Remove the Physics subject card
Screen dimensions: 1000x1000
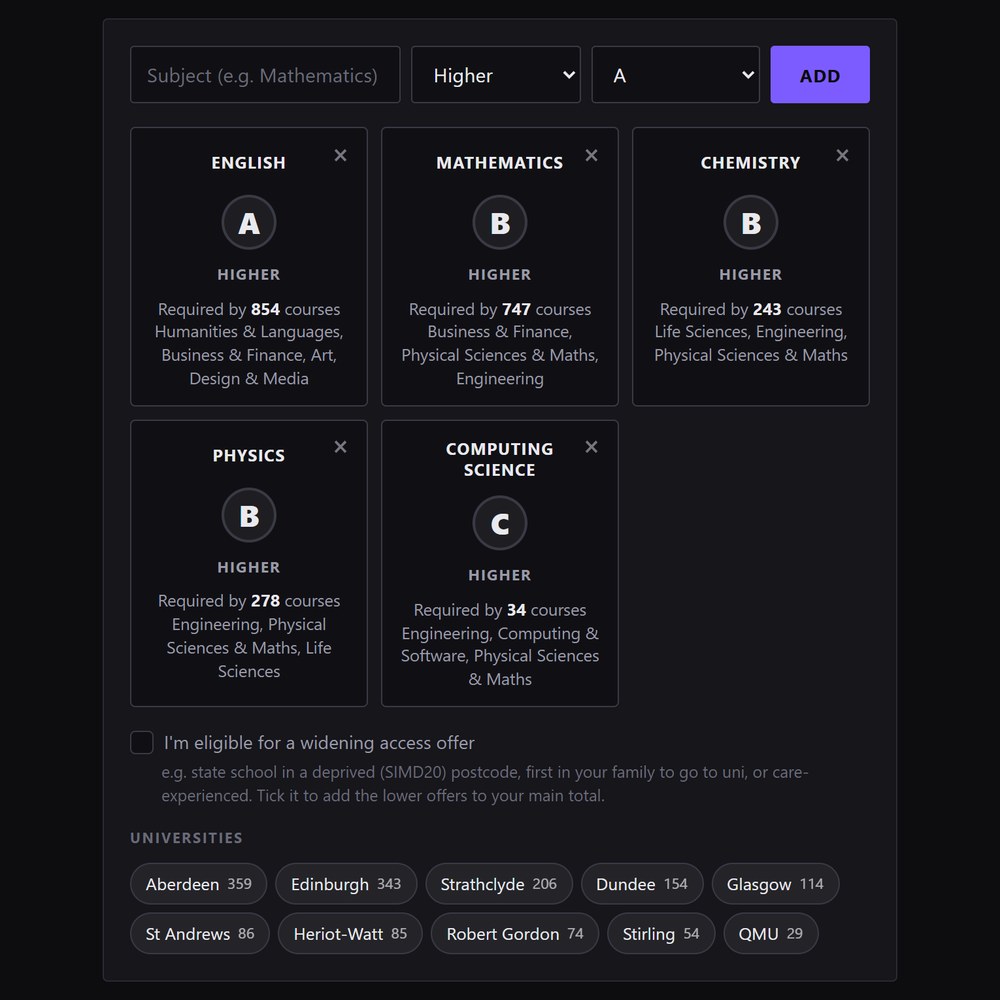coord(341,447)
